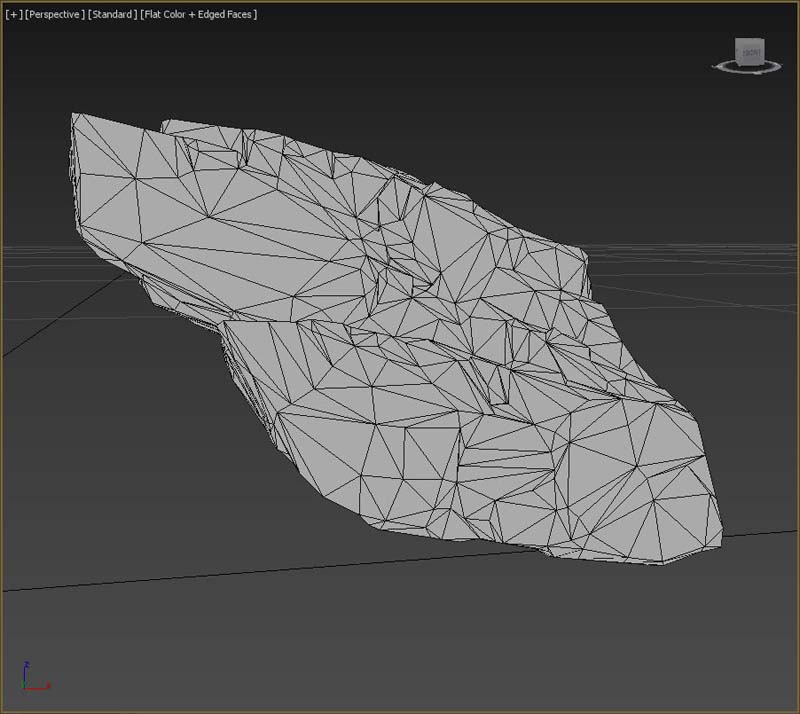Click the blue Z axis of the world tripod
This screenshot has width=800, height=714.
[25, 672]
